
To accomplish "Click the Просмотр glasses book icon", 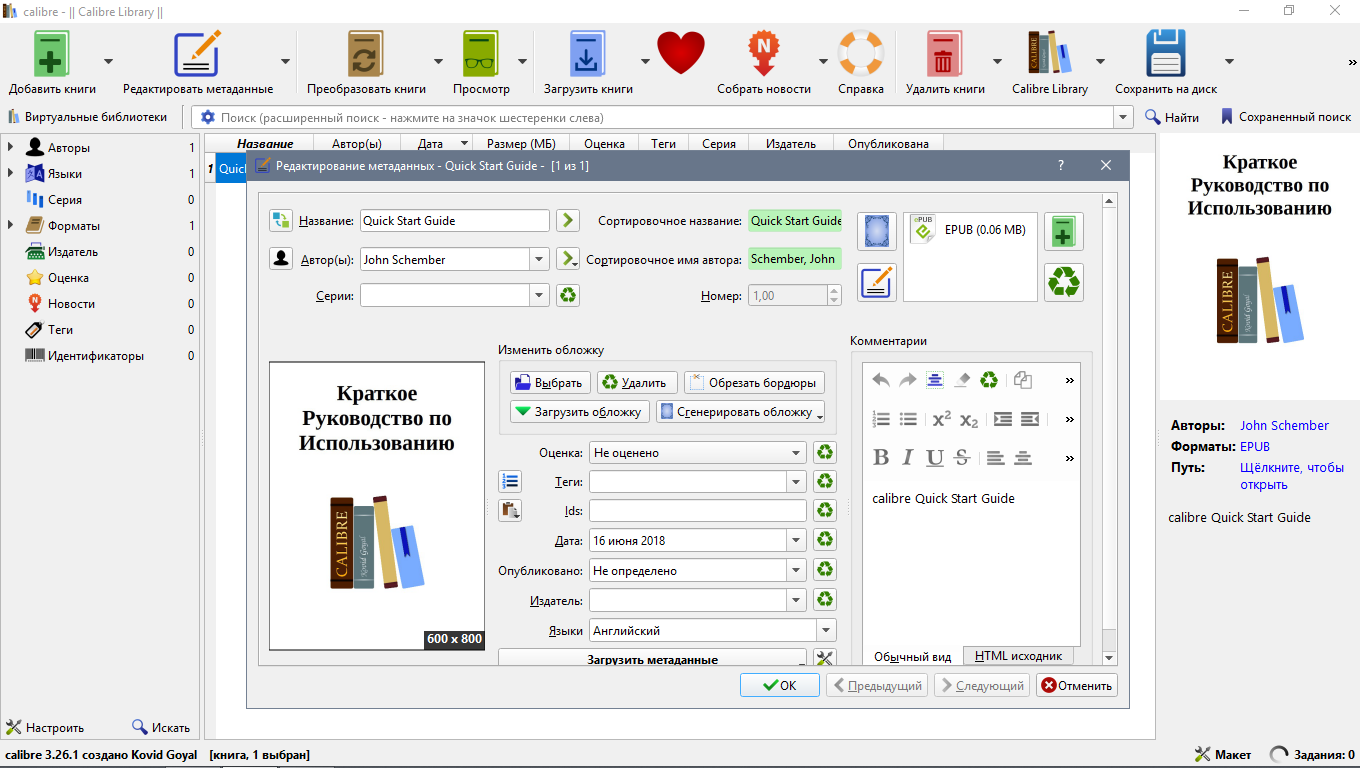I will tap(481, 53).
